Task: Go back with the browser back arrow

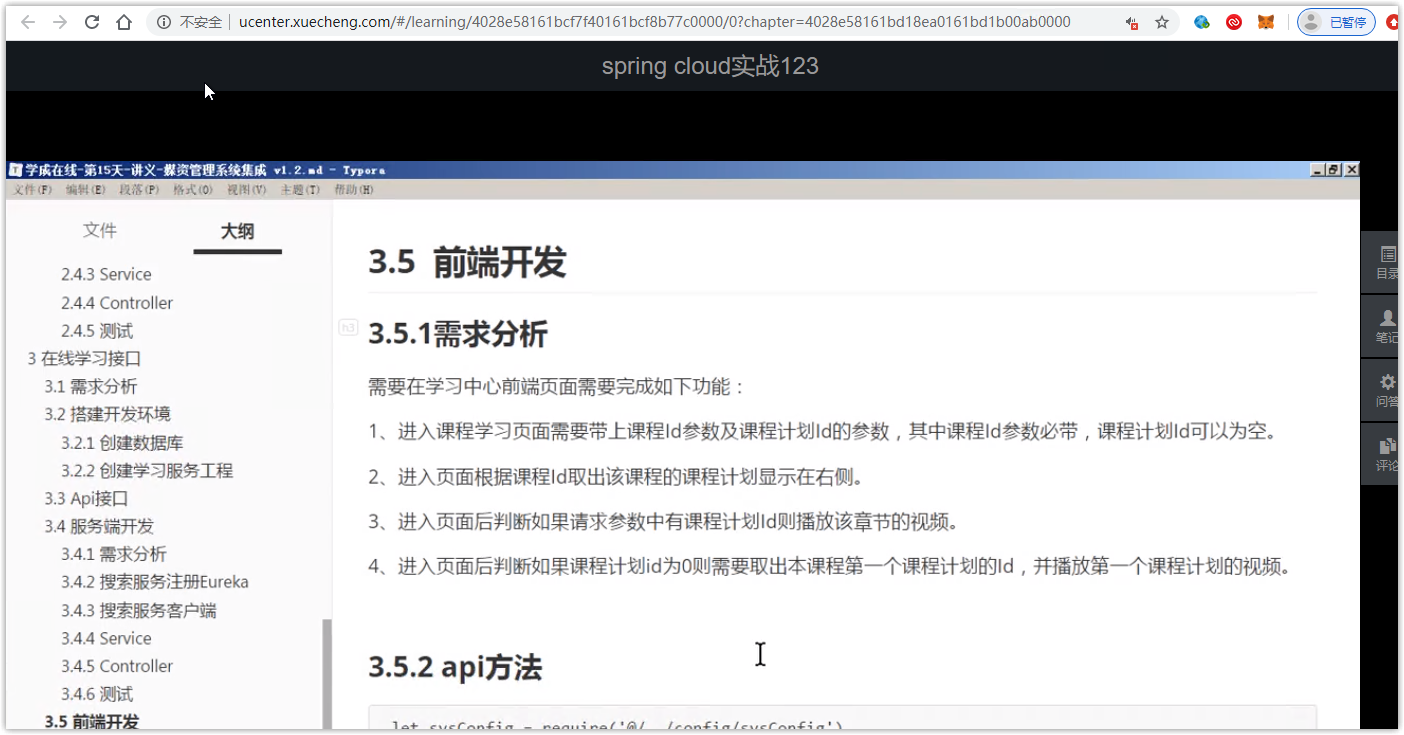Action: pyautogui.click(x=27, y=22)
